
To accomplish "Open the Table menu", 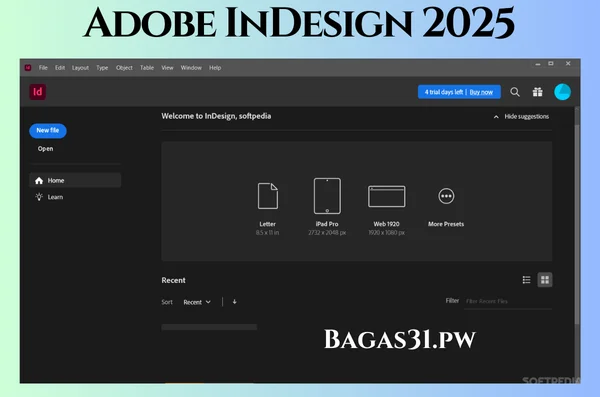I will point(147,68).
